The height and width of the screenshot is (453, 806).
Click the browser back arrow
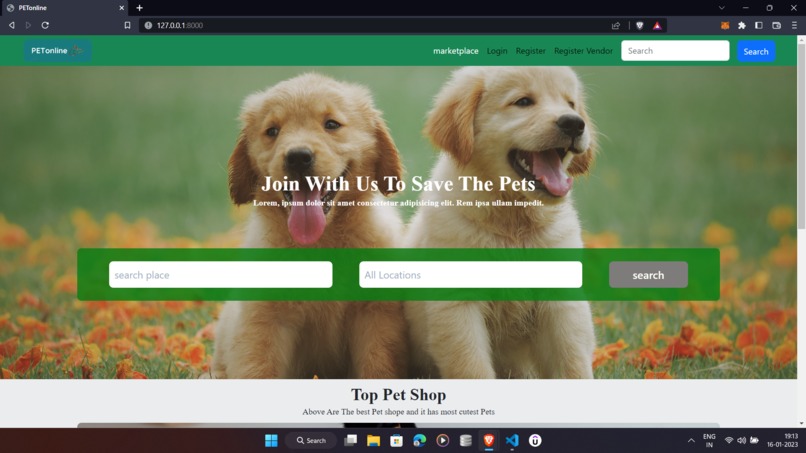click(x=11, y=25)
